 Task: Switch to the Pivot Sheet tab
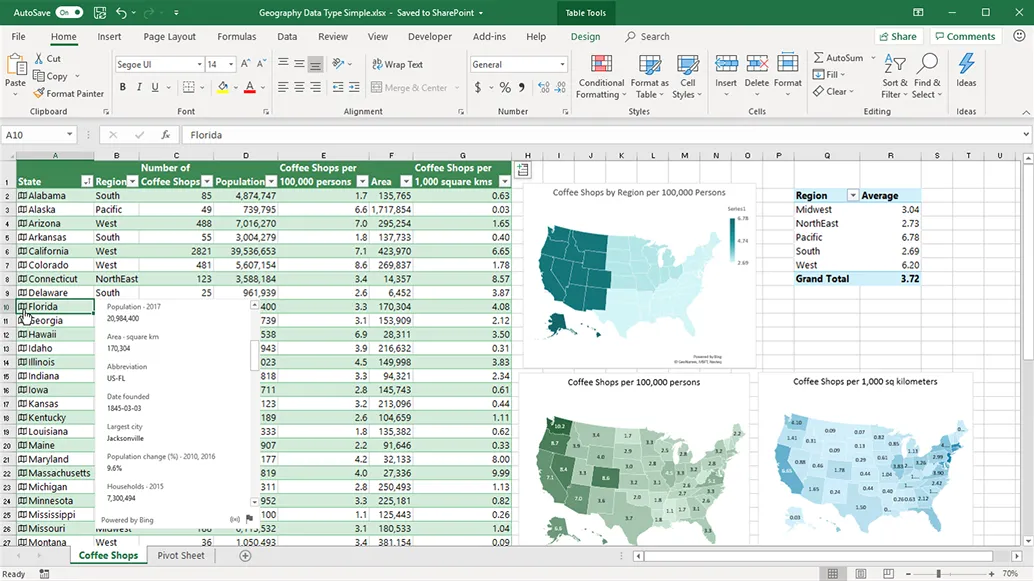(180, 556)
